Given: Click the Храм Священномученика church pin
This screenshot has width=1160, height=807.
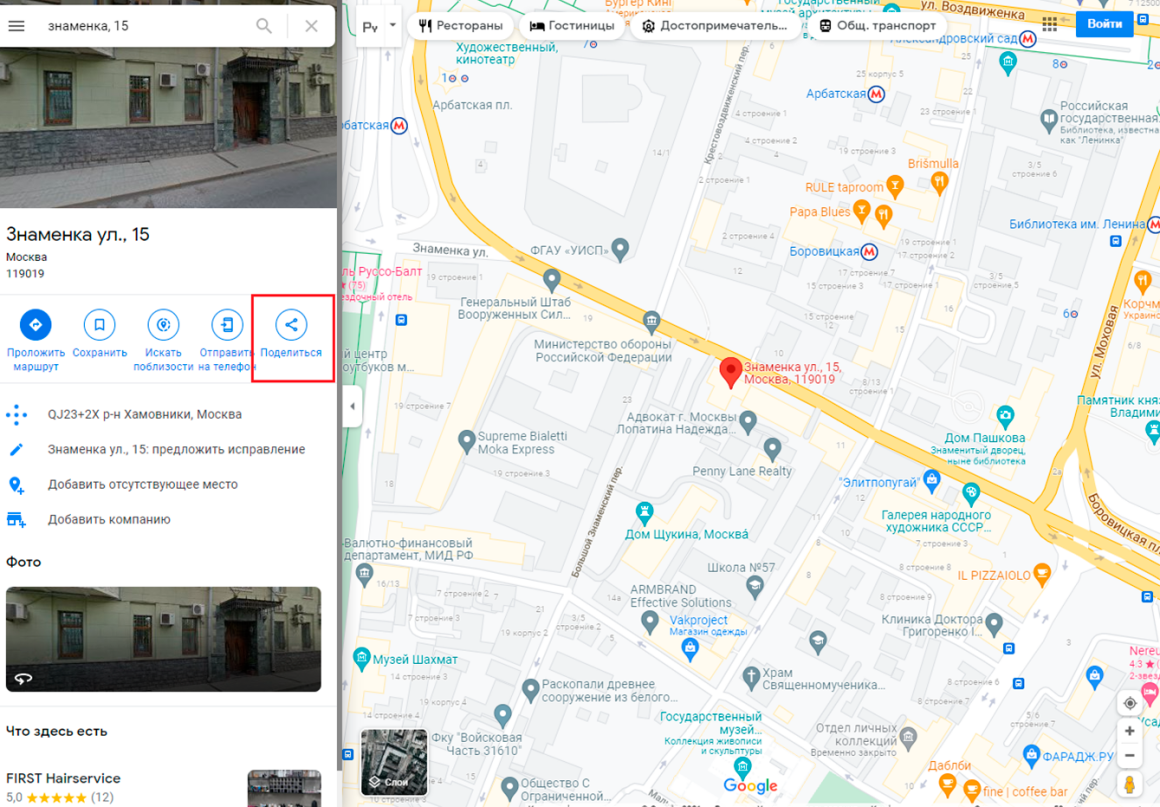Looking at the screenshot, I should click(751, 678).
